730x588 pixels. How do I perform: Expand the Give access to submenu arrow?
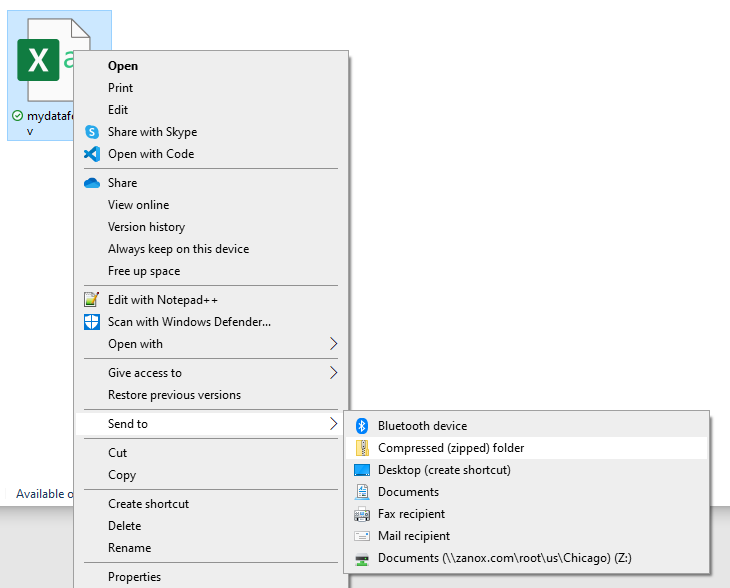(333, 373)
